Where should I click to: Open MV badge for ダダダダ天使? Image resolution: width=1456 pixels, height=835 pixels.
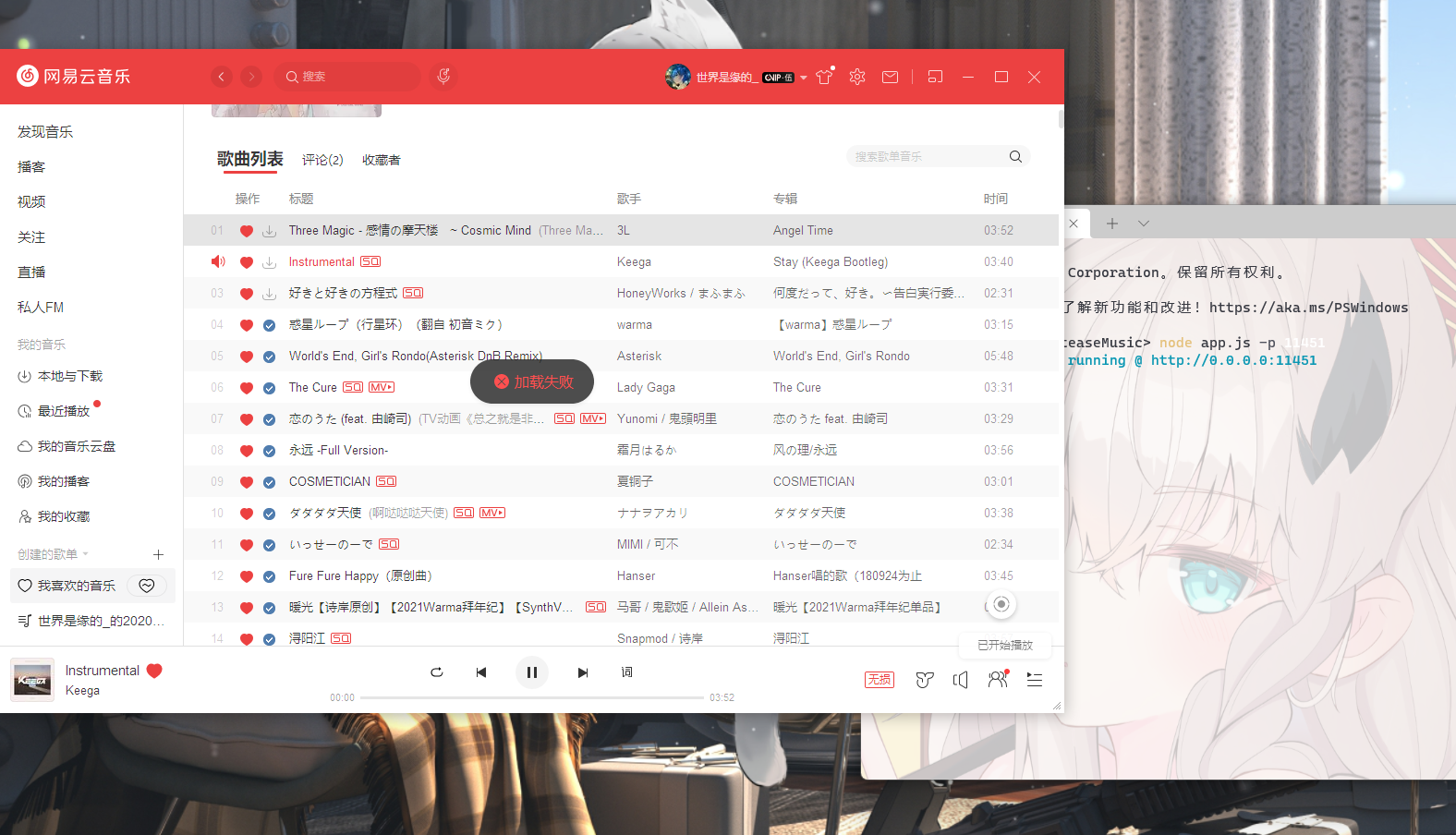click(492, 513)
